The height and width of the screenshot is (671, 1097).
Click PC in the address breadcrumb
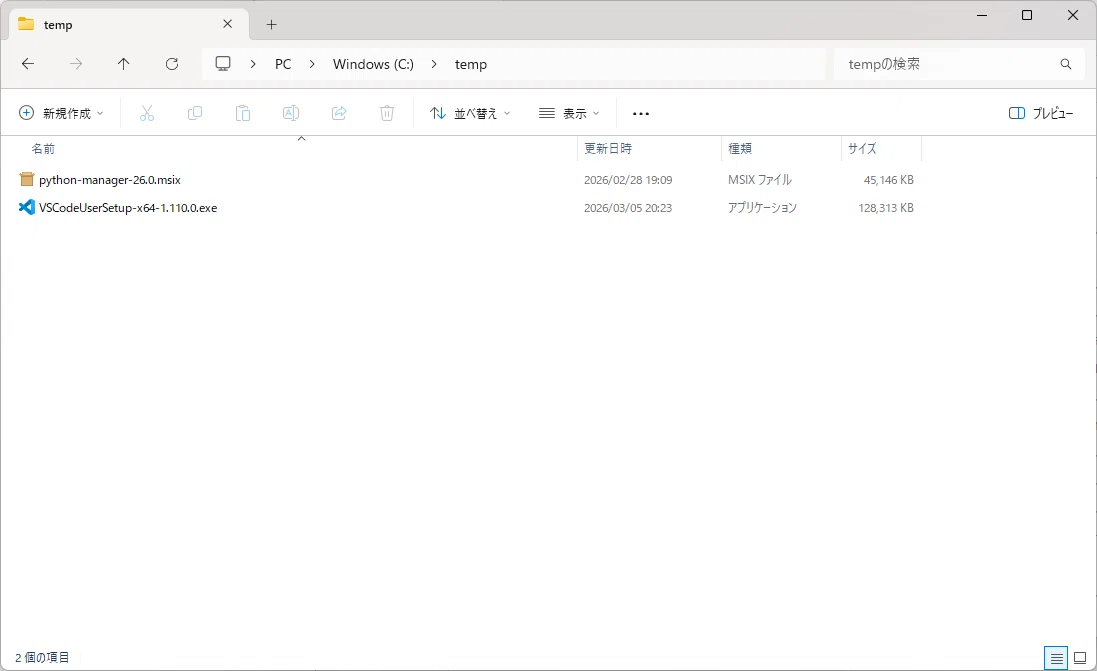coord(283,64)
